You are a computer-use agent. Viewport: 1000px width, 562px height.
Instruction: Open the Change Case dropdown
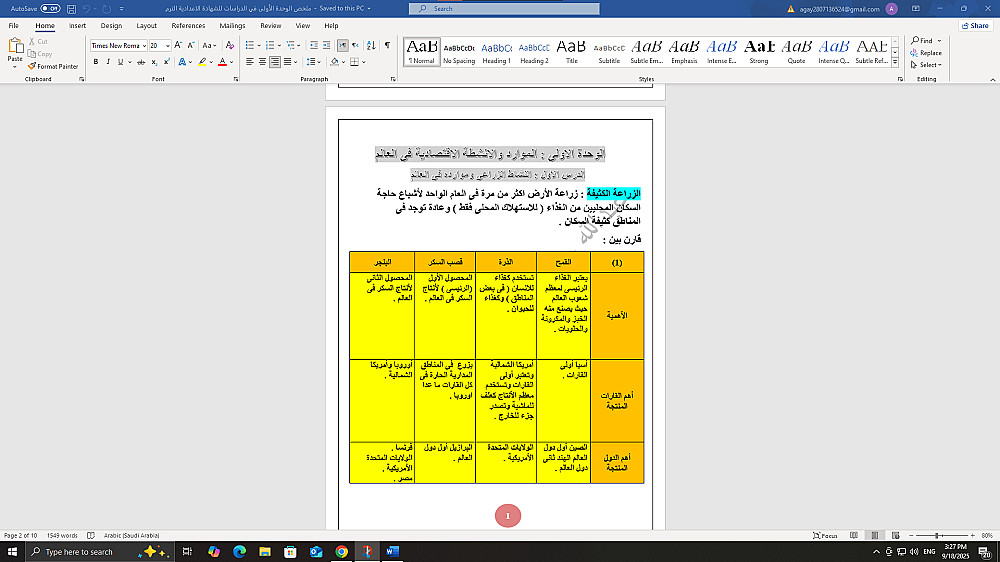click(208, 45)
